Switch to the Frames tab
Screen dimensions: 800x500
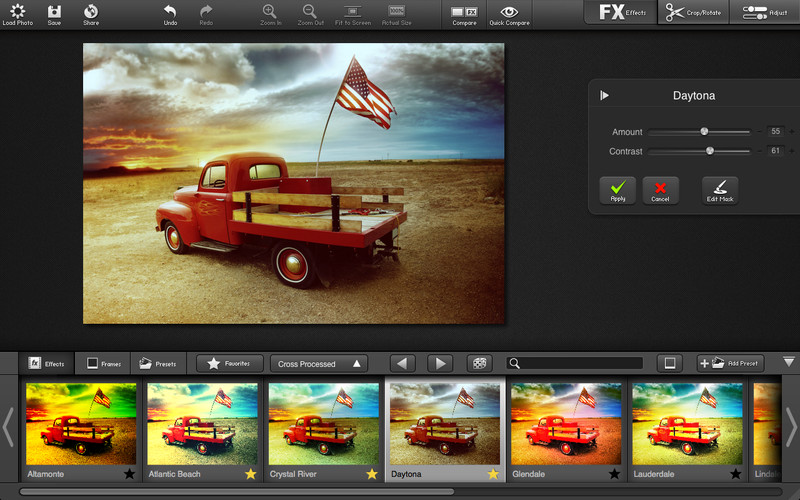click(103, 364)
